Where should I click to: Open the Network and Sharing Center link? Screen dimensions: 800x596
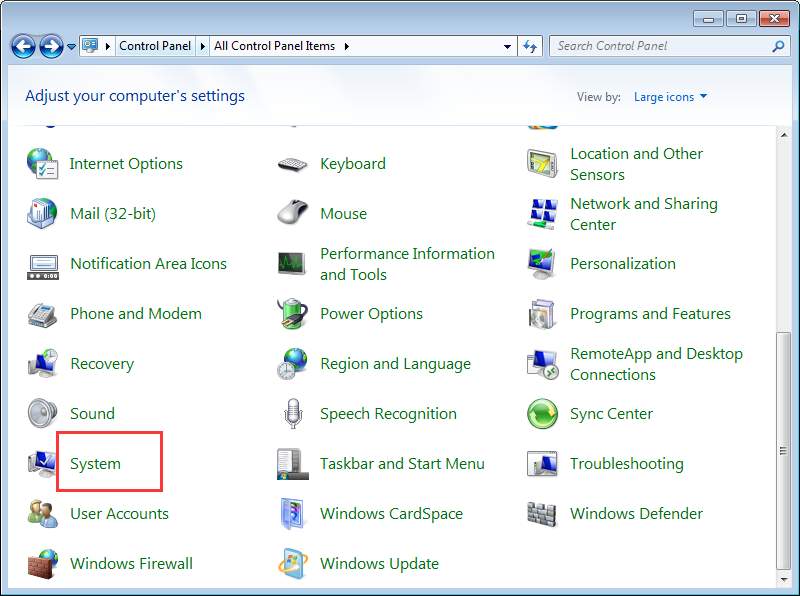click(643, 213)
